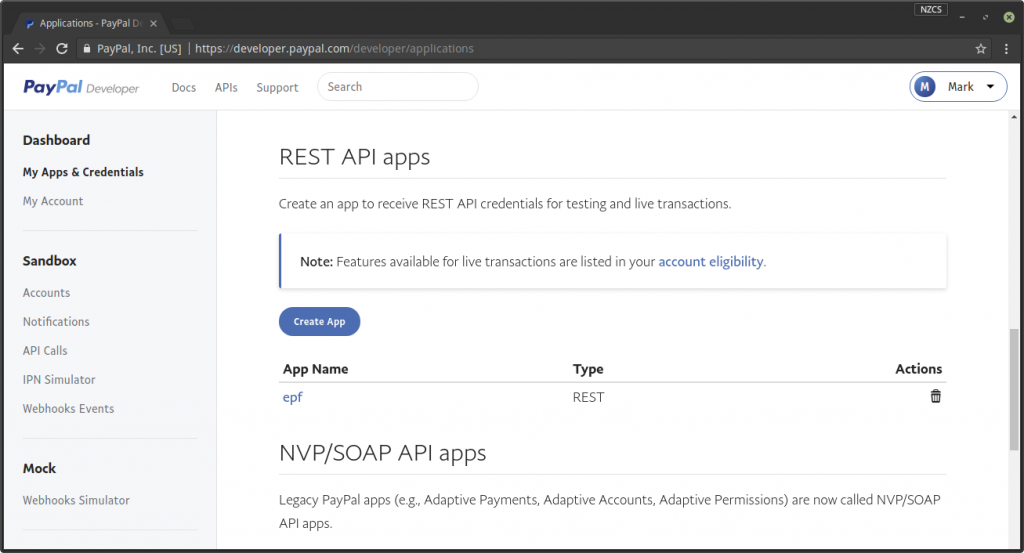Viewport: 1024px width, 553px height.
Task: Bookmark this page with the star icon
Action: pyautogui.click(x=980, y=48)
